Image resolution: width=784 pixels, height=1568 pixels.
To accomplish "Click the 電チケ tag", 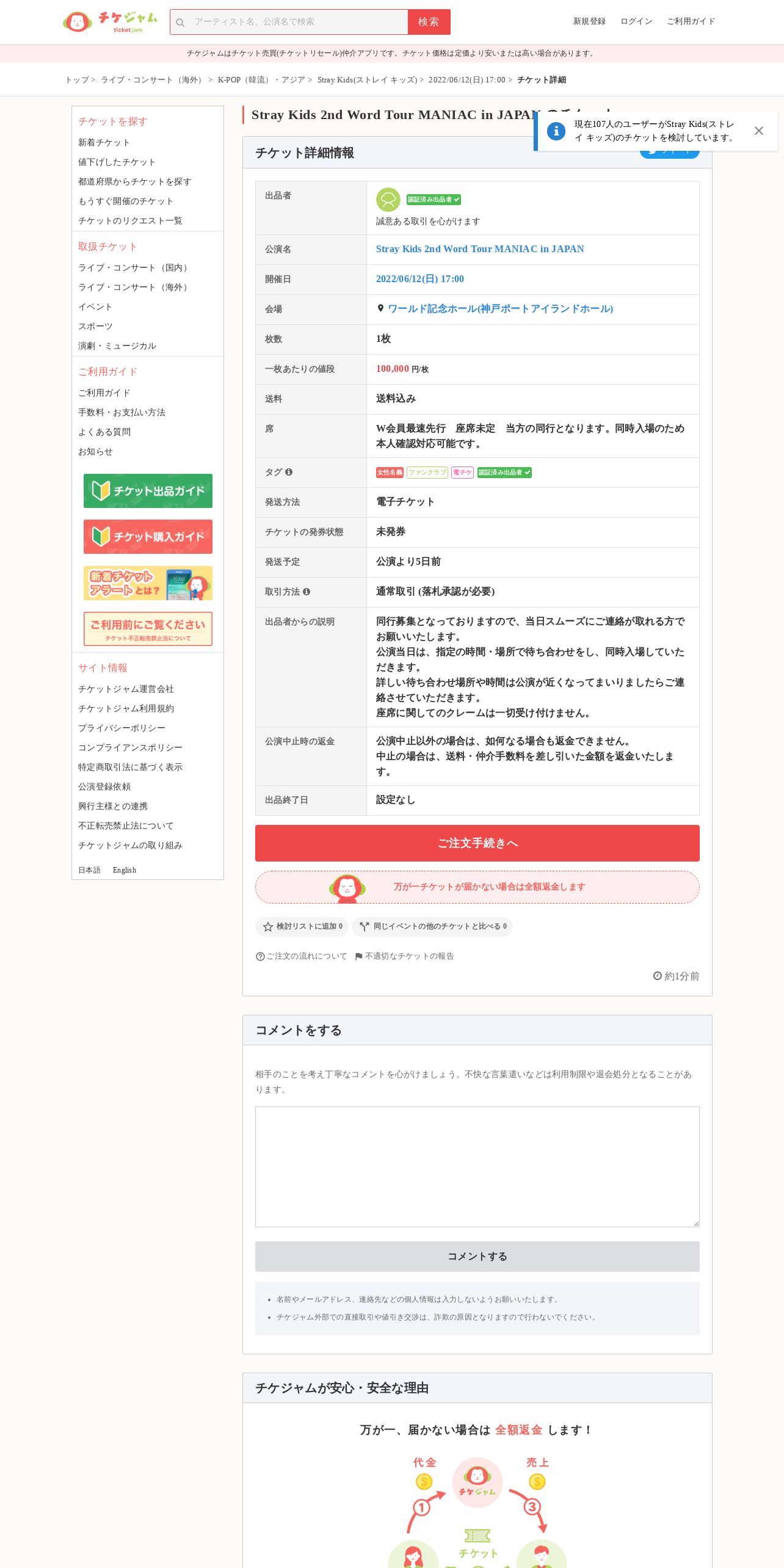I will pos(462,473).
